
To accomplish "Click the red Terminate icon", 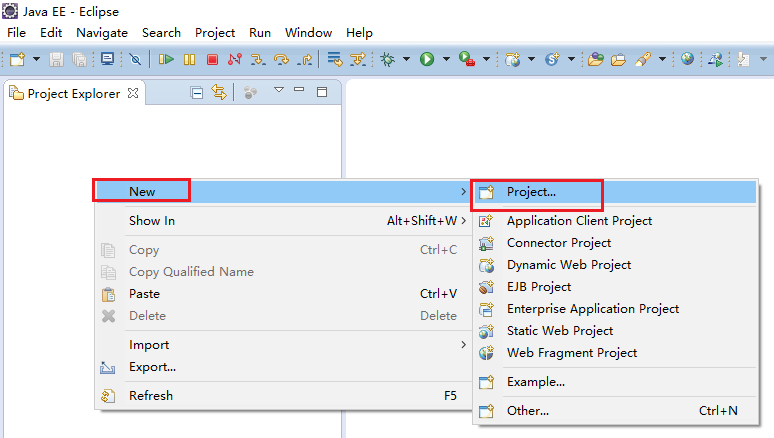I will (x=212, y=59).
